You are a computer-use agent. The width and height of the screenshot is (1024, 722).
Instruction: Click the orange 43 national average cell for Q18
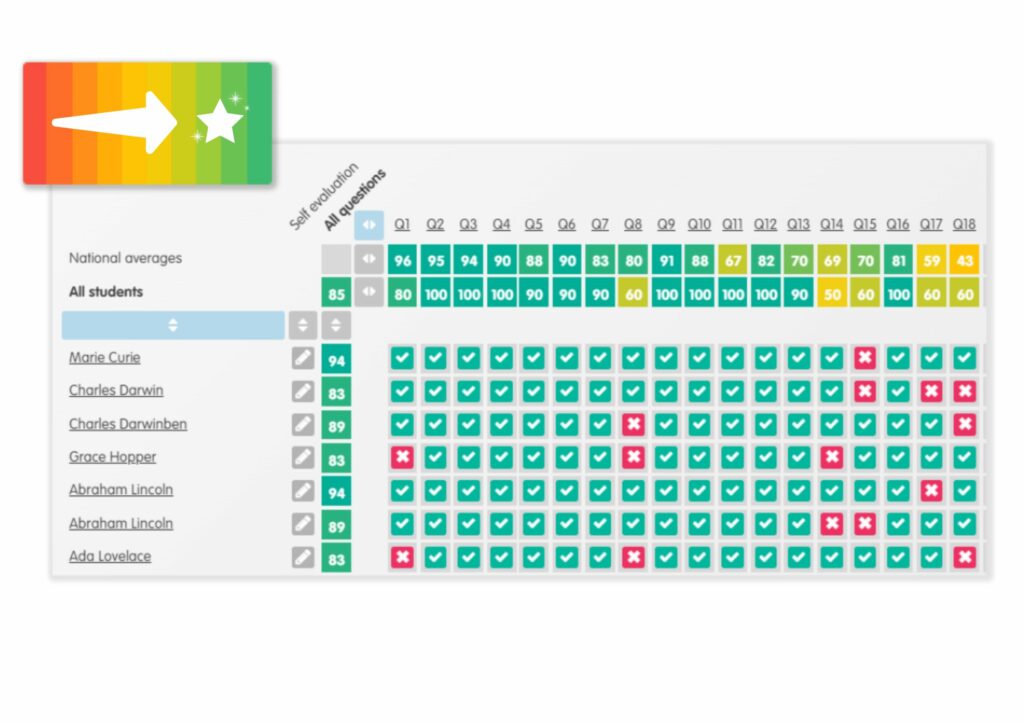pyautogui.click(x=965, y=260)
